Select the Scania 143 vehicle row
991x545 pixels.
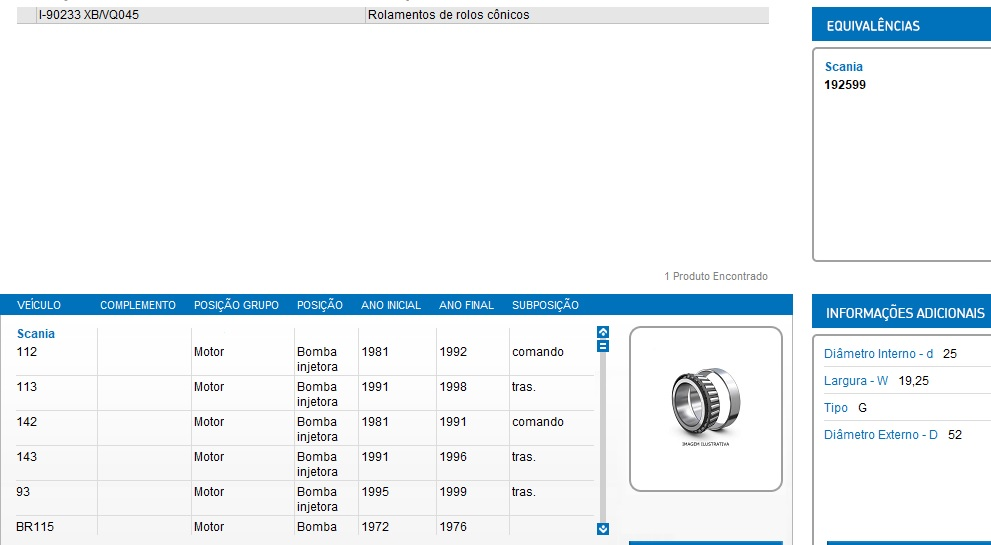coord(26,457)
